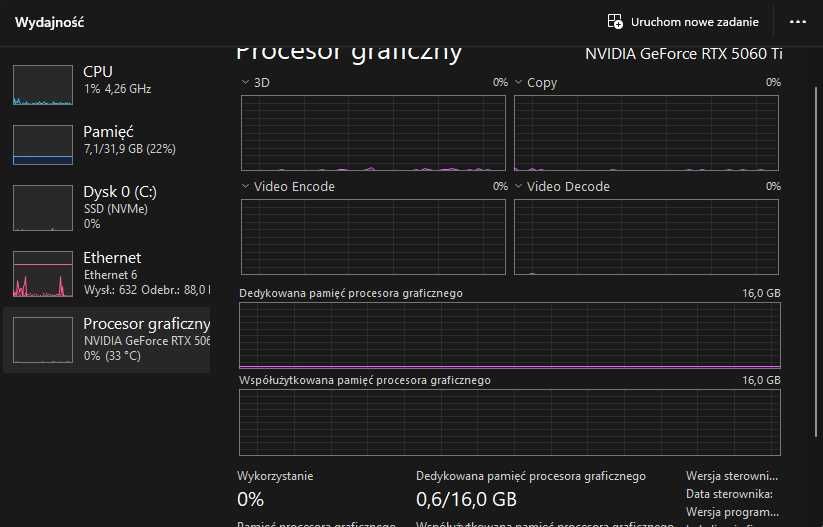Click the 1% 4,26 GHz CPU text
The height and width of the screenshot is (527, 823).
pos(117,89)
